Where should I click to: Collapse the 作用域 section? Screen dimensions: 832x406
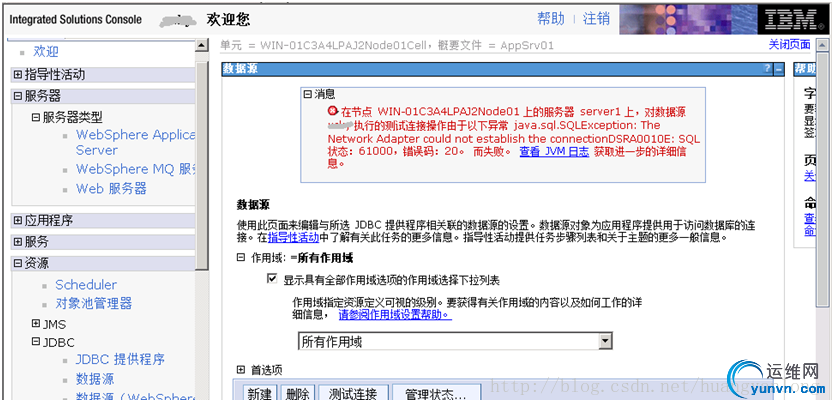click(x=241, y=257)
